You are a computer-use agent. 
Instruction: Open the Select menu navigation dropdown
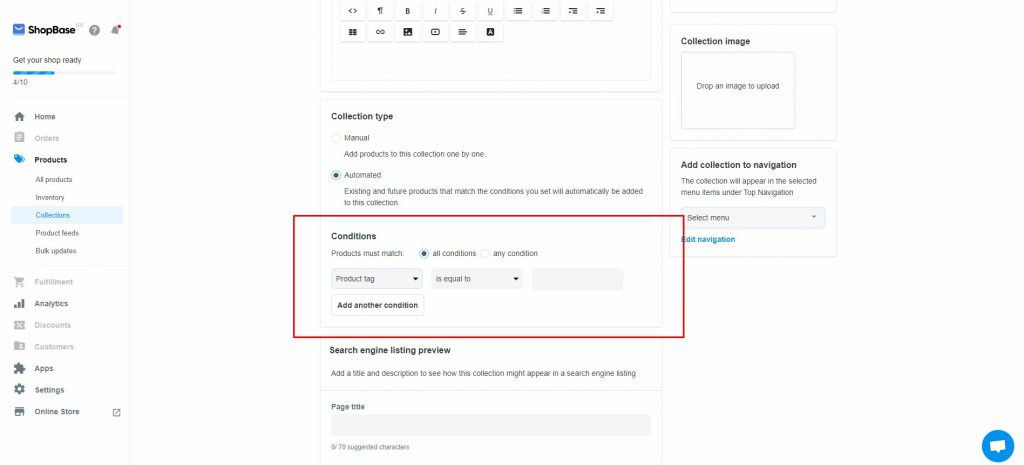753,217
